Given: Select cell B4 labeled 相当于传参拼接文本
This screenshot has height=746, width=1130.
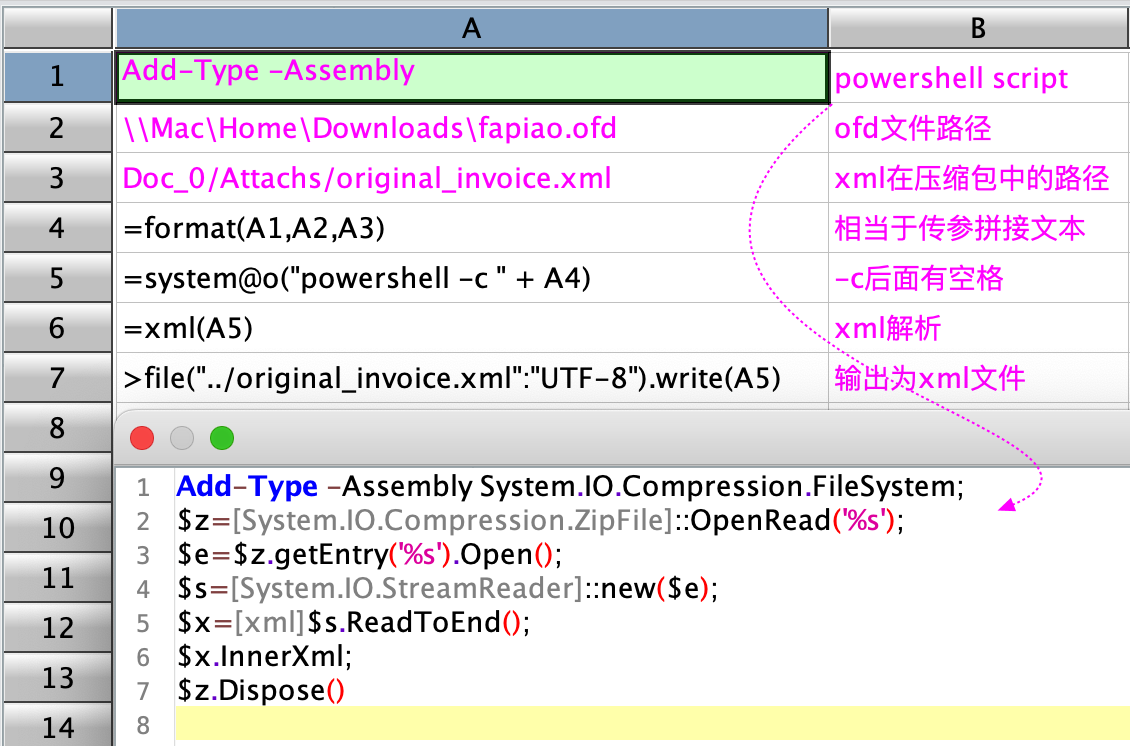Looking at the screenshot, I should pyautogui.click(x=979, y=228).
